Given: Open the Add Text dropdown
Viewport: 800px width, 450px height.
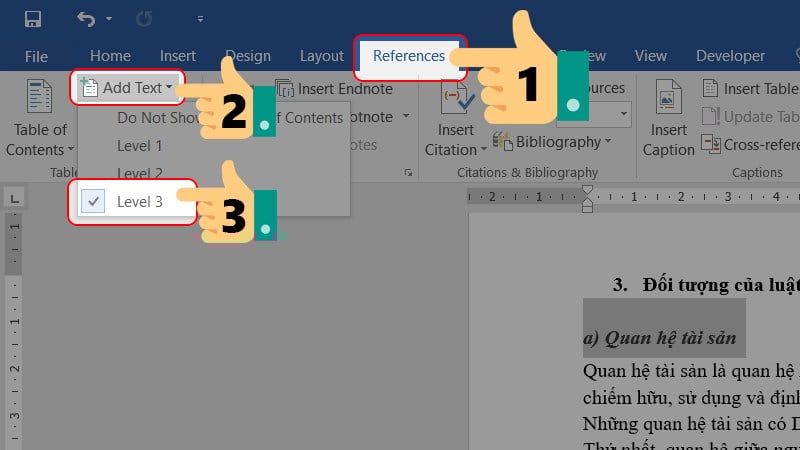Looking at the screenshot, I should click(x=127, y=88).
